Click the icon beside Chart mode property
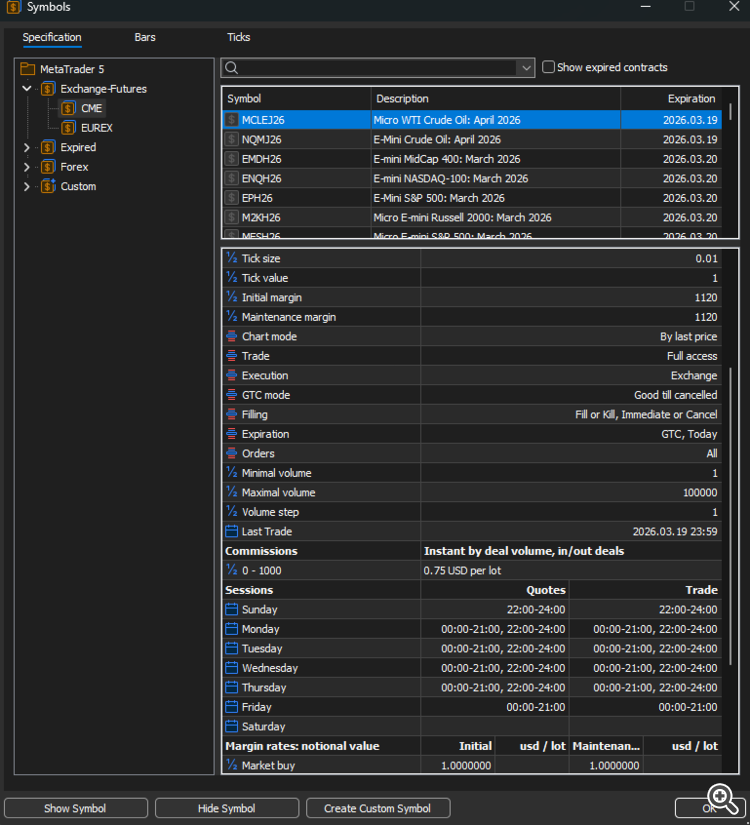Screen dimensions: 750x825 (232, 337)
